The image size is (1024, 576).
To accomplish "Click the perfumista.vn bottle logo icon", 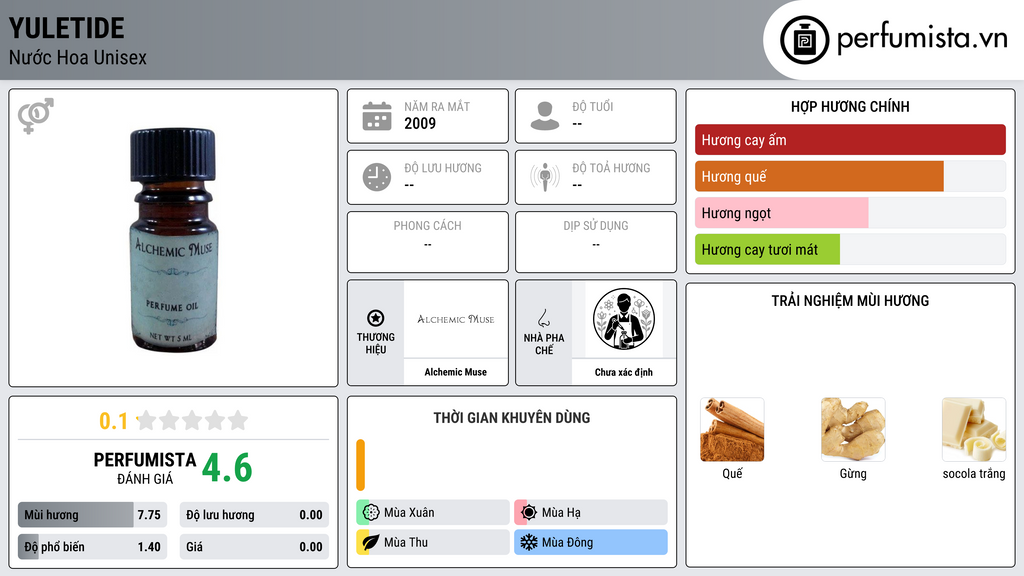I will [804, 40].
